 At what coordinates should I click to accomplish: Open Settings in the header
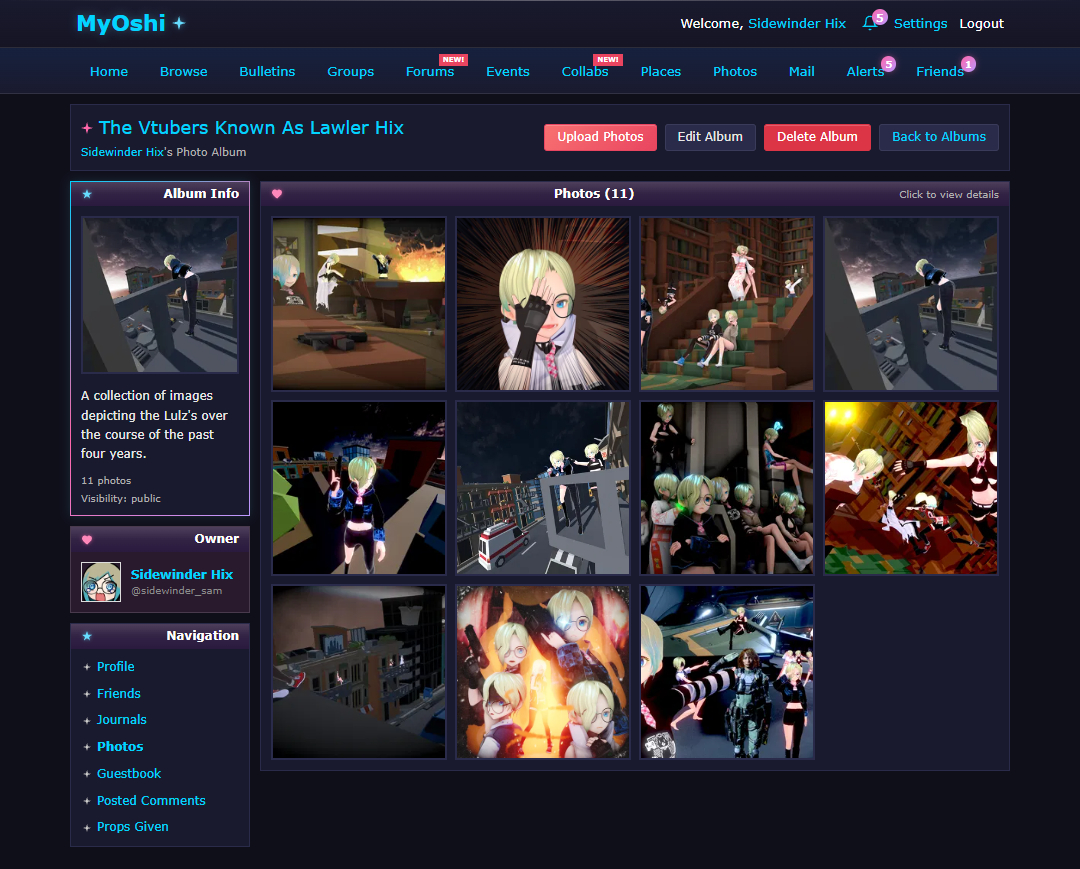pyautogui.click(x=920, y=24)
